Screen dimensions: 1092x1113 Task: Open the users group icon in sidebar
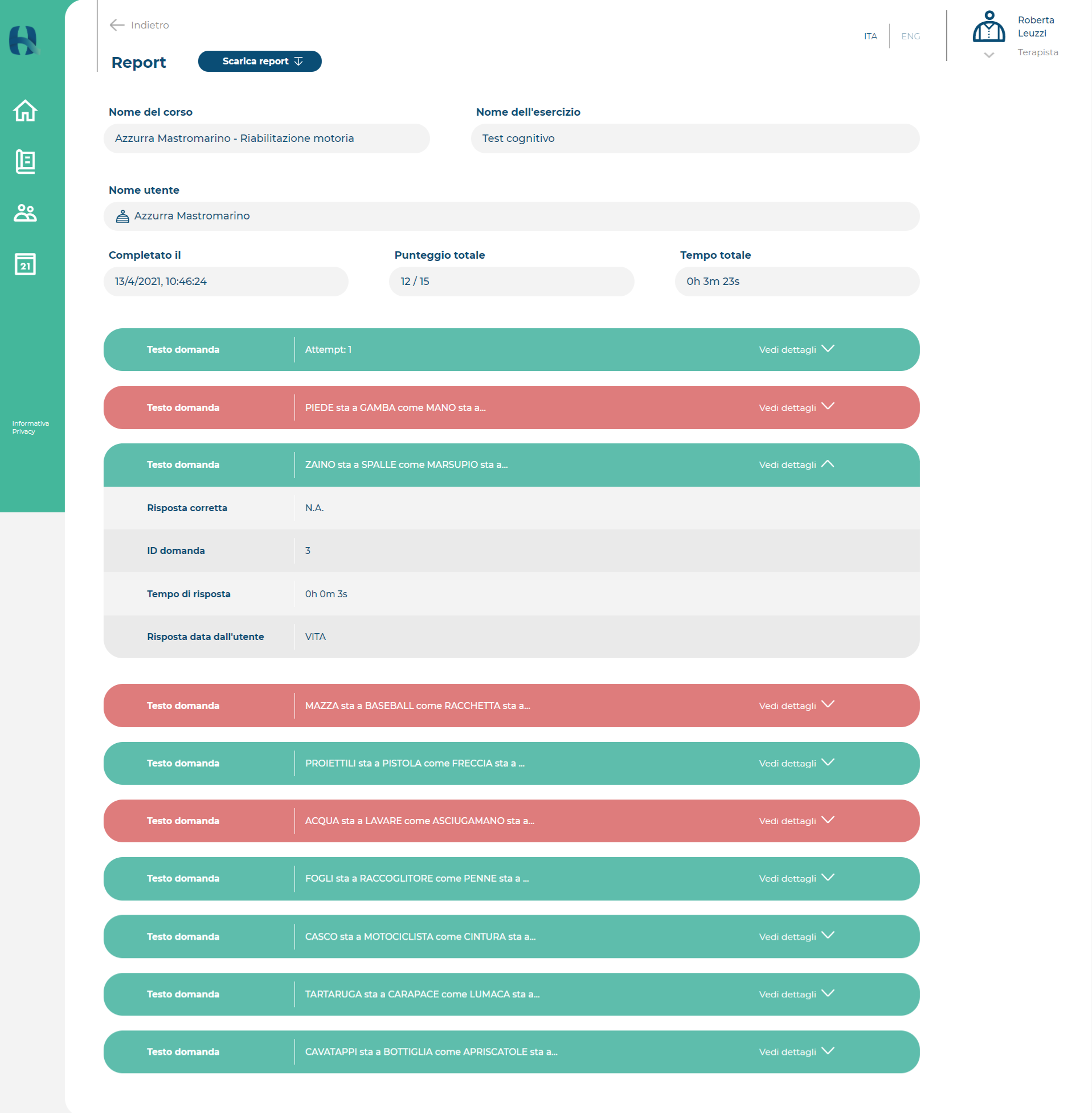click(x=25, y=213)
